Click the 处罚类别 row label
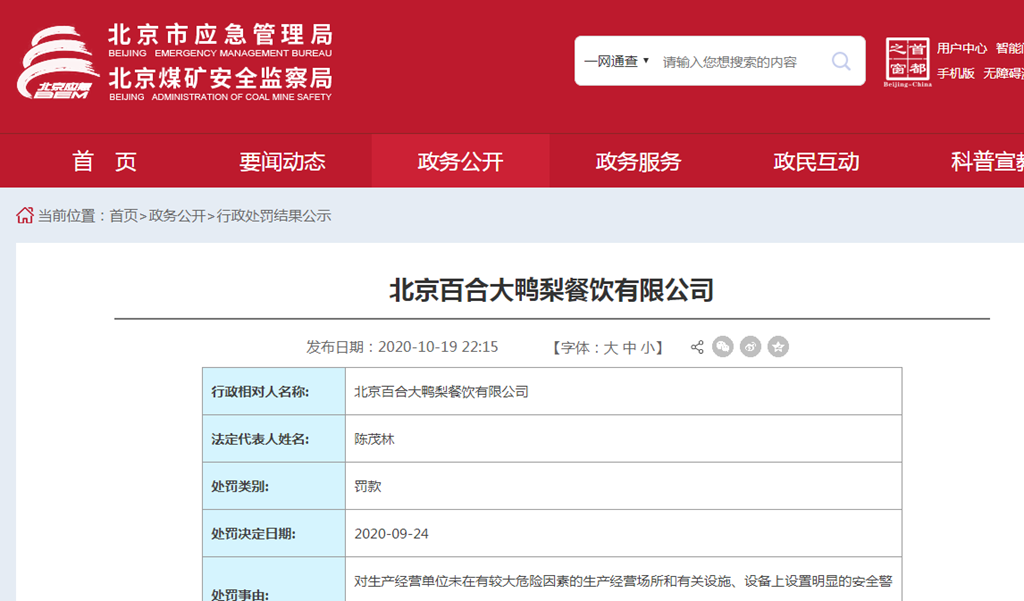Viewport: 1024px width, 601px height. [240, 487]
